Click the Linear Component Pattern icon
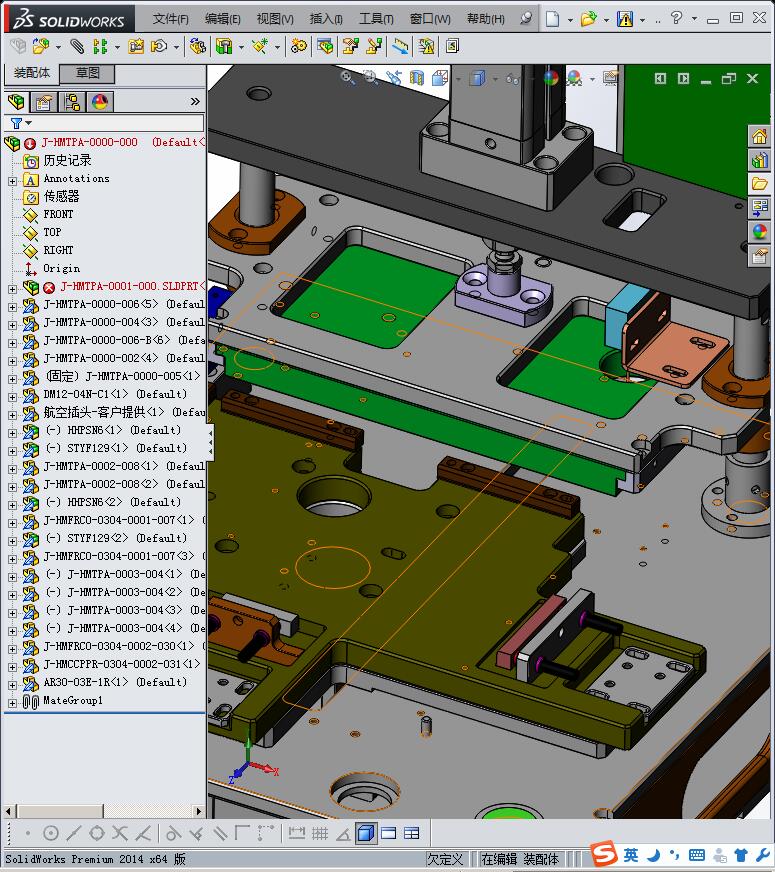 (100, 46)
